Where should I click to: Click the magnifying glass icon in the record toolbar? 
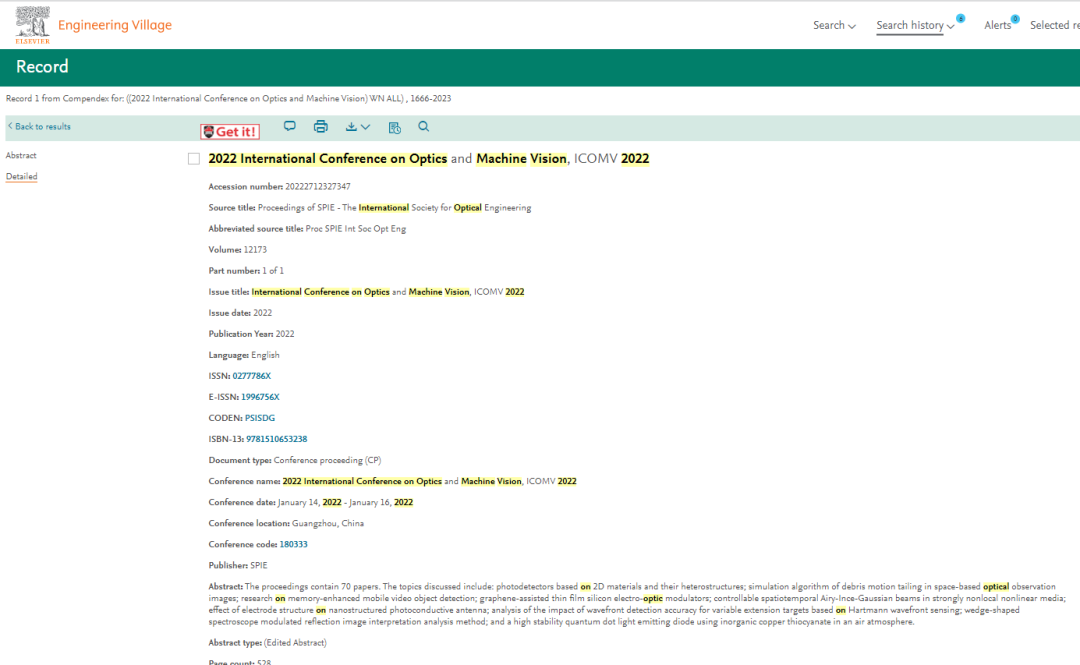click(x=424, y=126)
